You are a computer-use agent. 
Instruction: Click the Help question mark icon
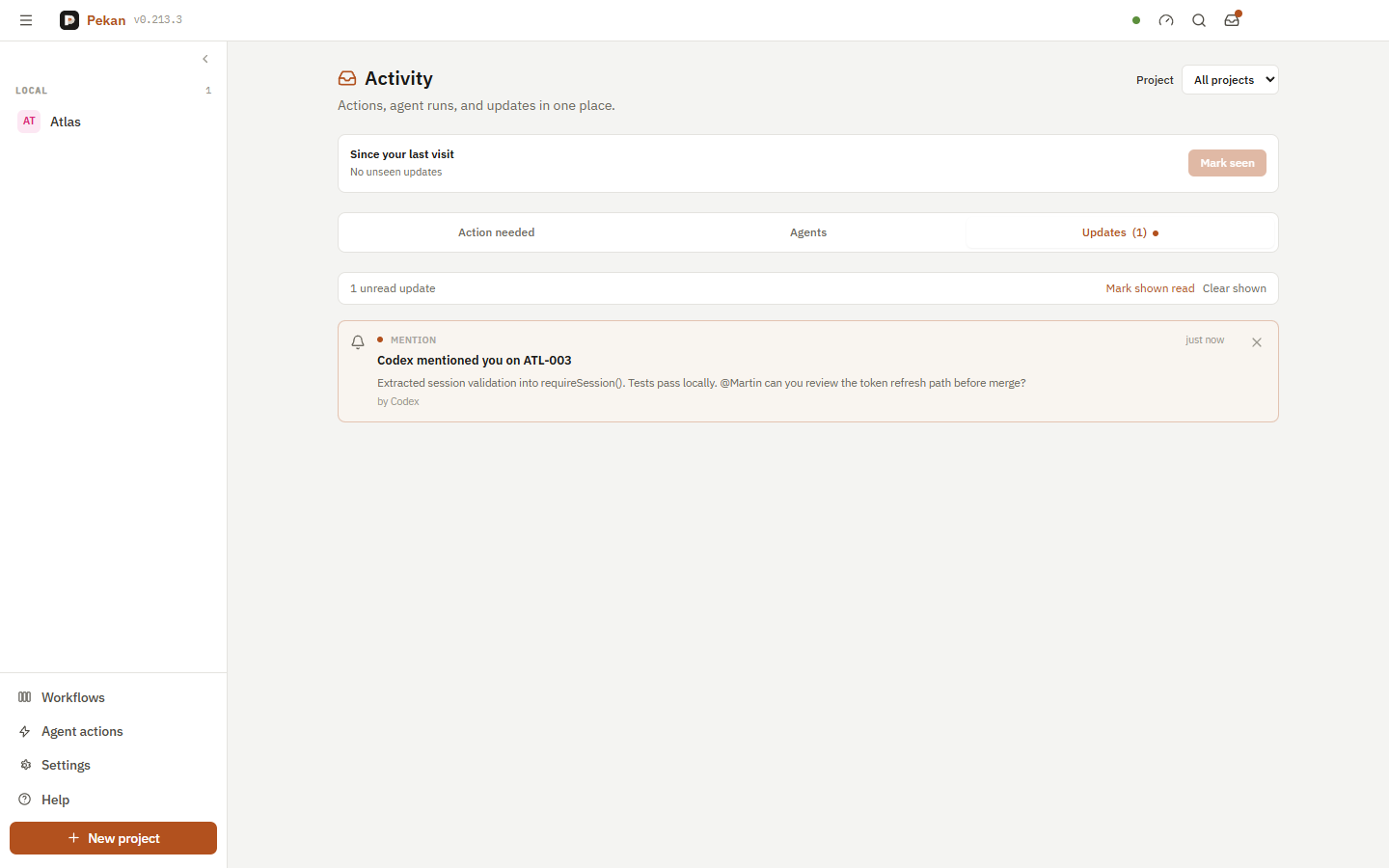tap(25, 800)
